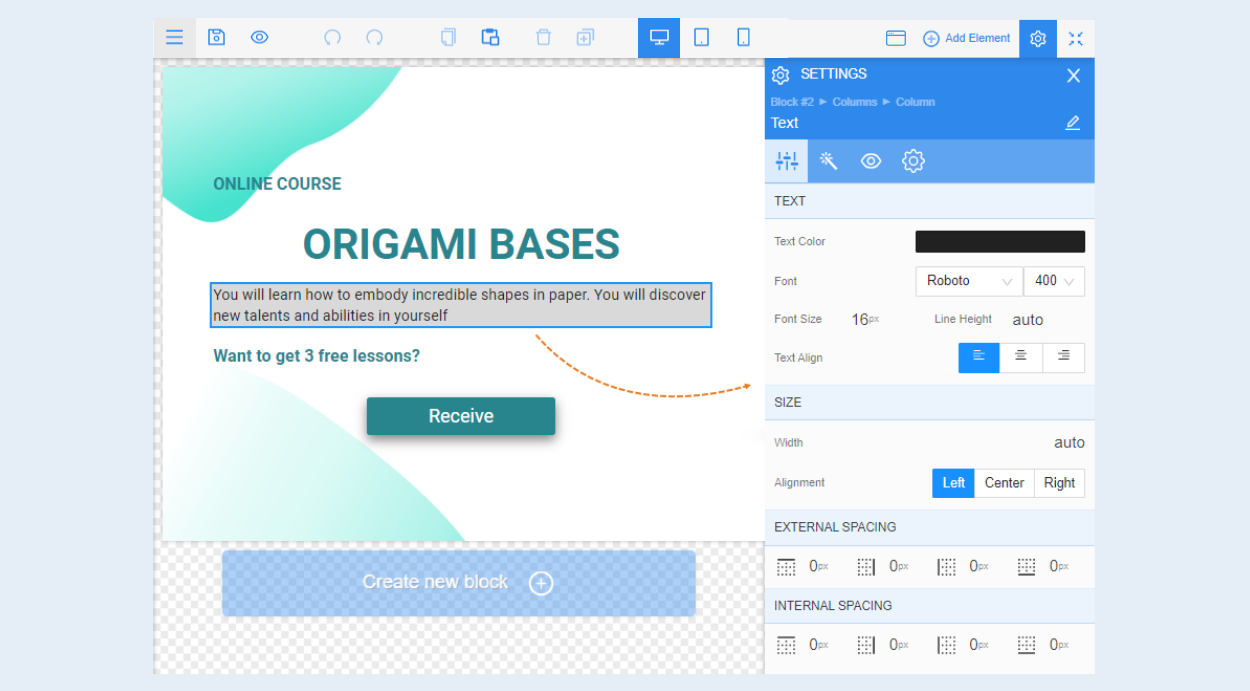Image resolution: width=1250 pixels, height=691 pixels.
Task: Undo the last action
Action: pos(332,38)
